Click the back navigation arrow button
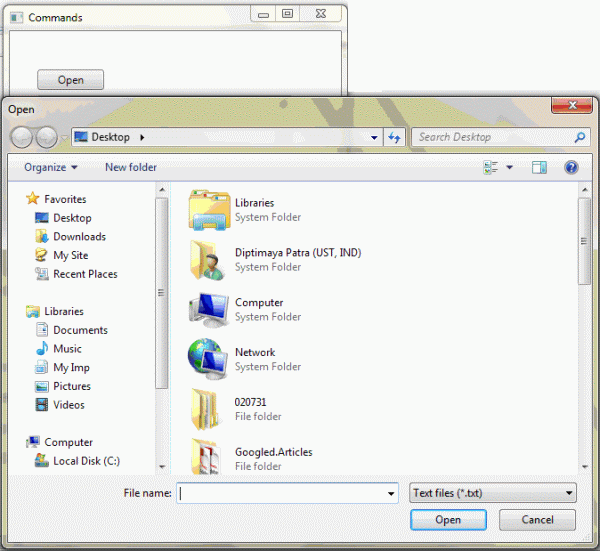Screen dimensions: 600x551 [x=21, y=137]
